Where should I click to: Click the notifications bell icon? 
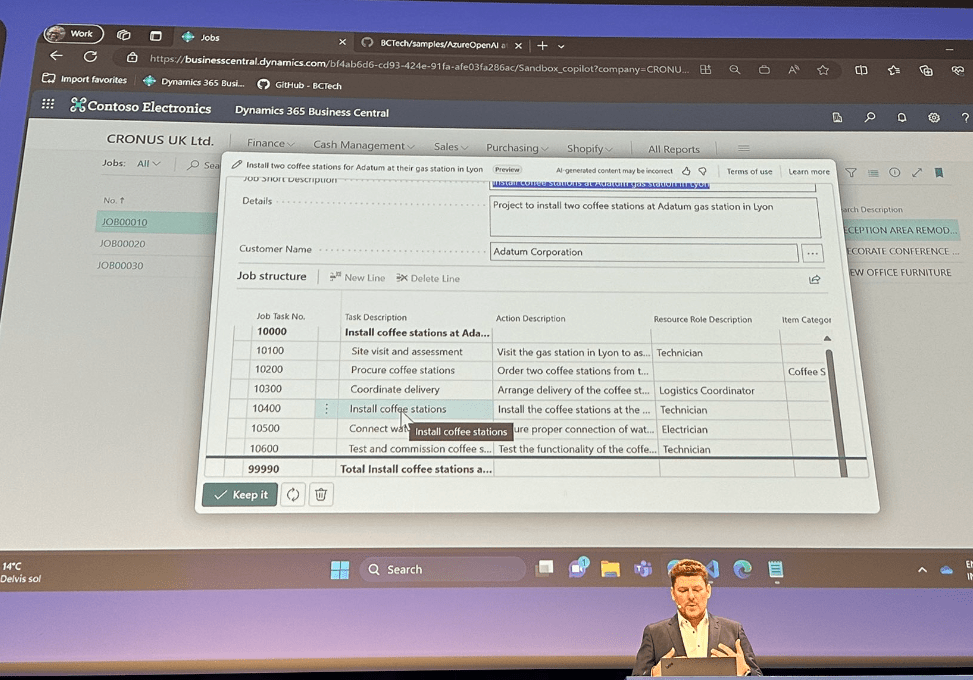point(901,117)
